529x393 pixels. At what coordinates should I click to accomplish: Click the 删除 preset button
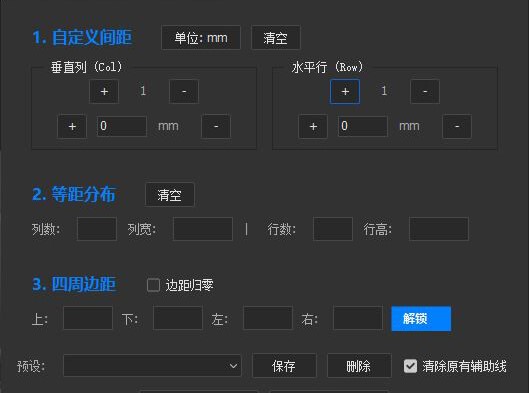coord(359,365)
